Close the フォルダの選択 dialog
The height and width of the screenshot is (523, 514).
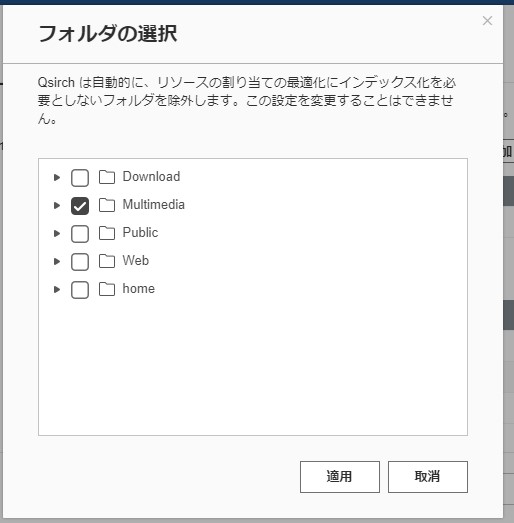click(x=487, y=21)
